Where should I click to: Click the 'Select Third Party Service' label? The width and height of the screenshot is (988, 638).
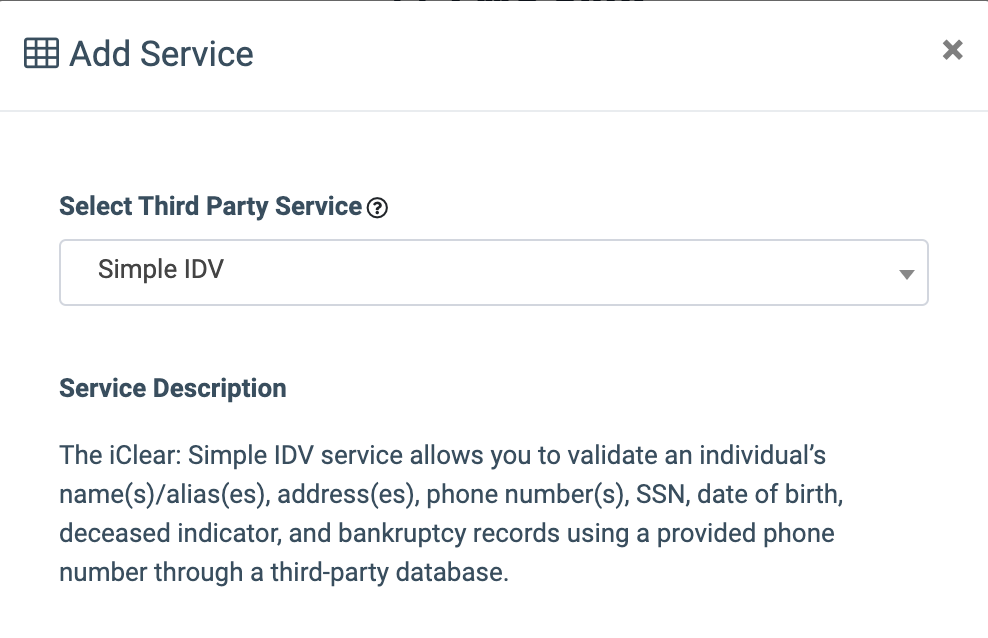(x=210, y=207)
